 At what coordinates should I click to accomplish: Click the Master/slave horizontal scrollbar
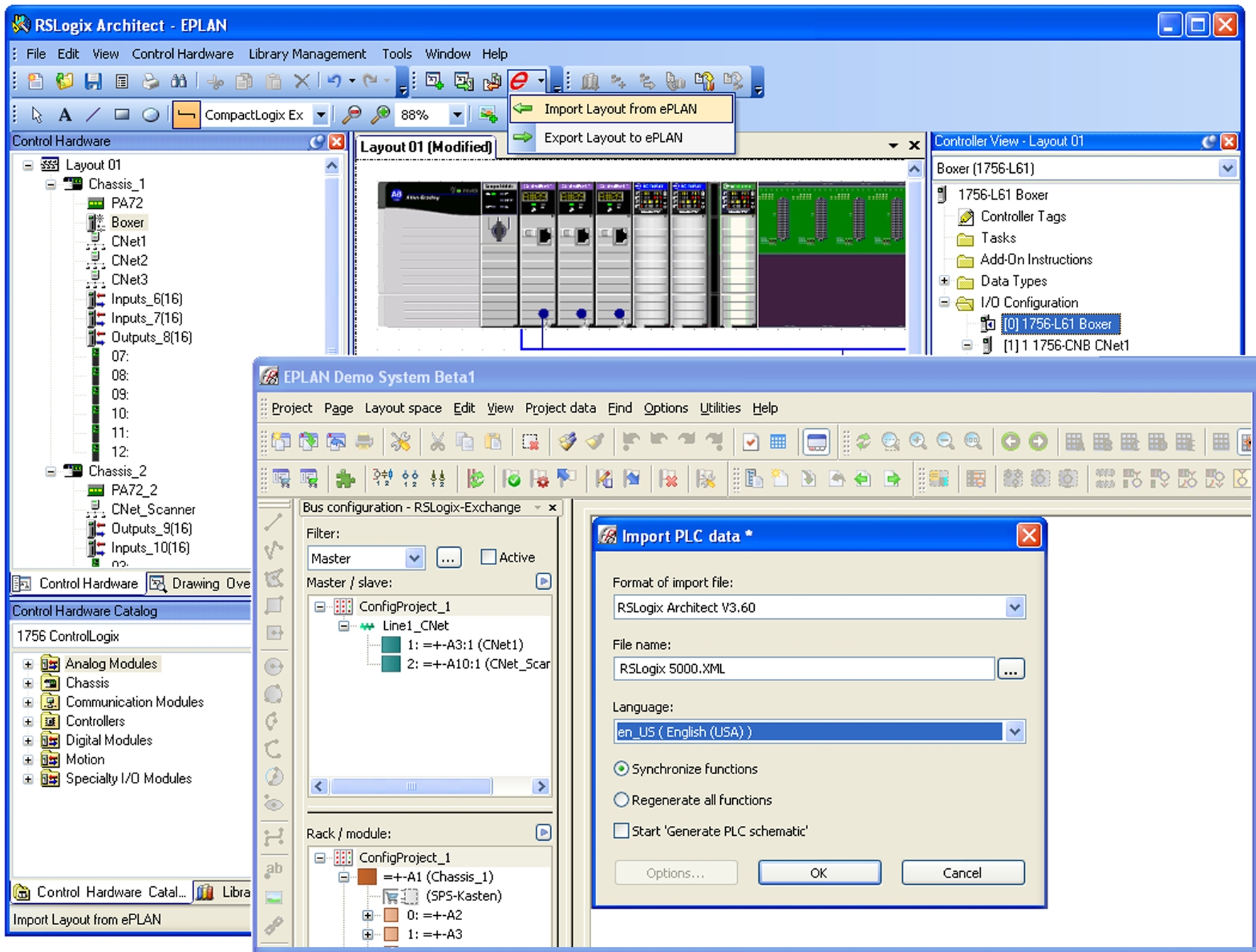click(x=411, y=786)
